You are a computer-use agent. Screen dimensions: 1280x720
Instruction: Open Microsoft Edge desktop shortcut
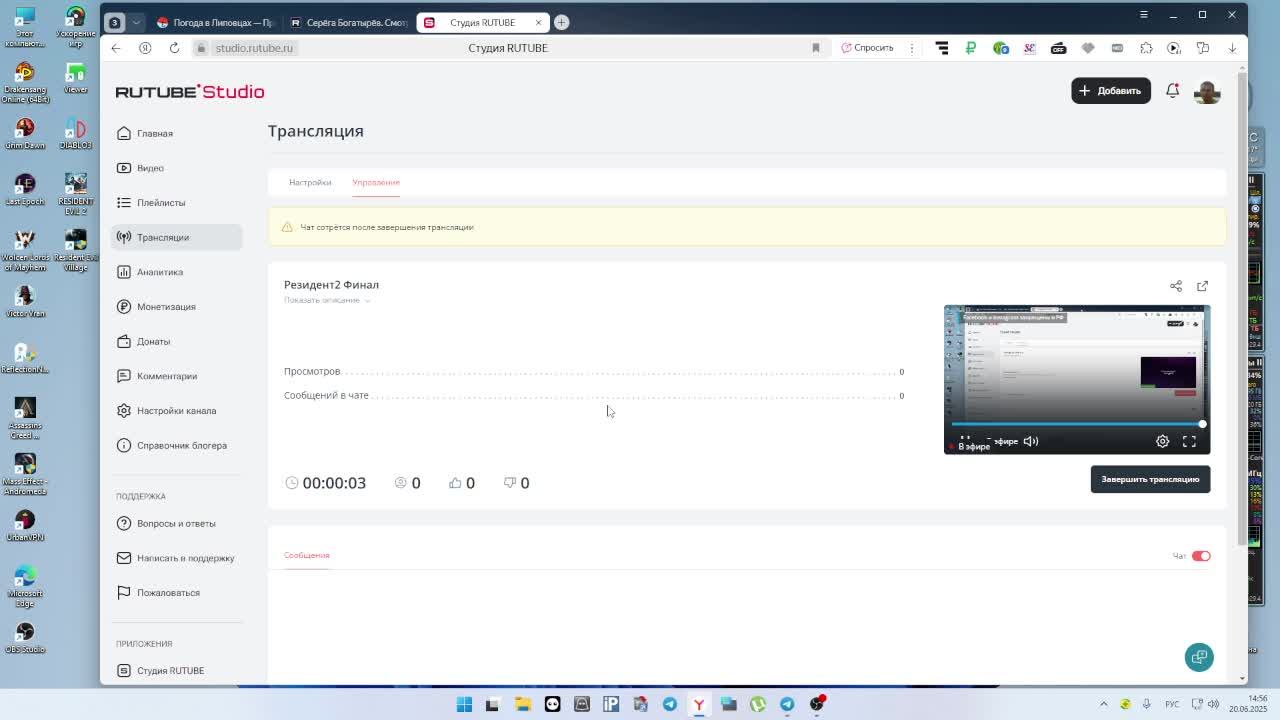[25, 586]
